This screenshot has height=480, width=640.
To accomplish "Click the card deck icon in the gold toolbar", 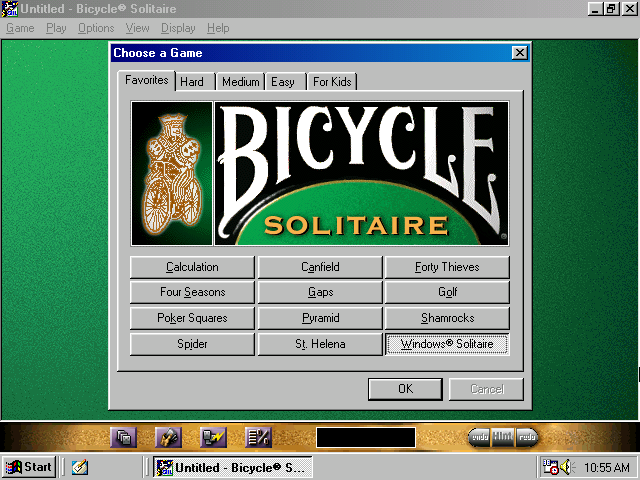I will [123, 438].
